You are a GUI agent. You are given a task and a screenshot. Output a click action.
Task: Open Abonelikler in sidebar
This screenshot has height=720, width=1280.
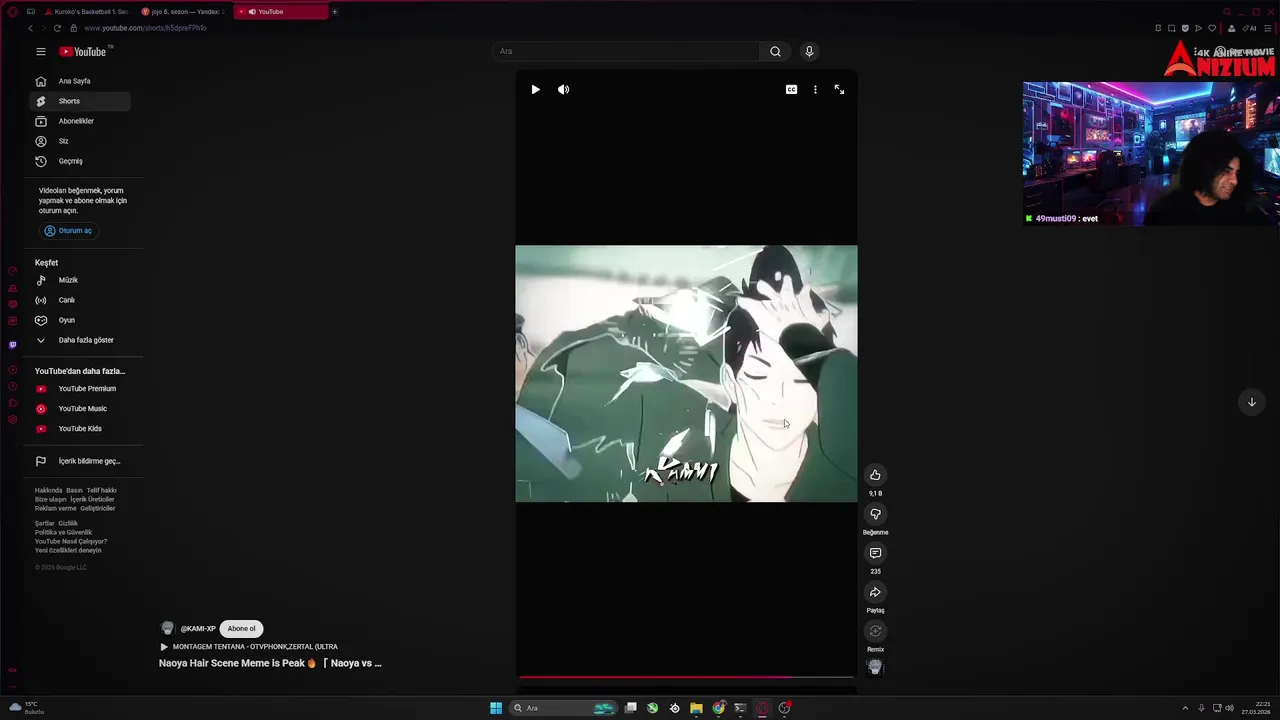(79, 121)
